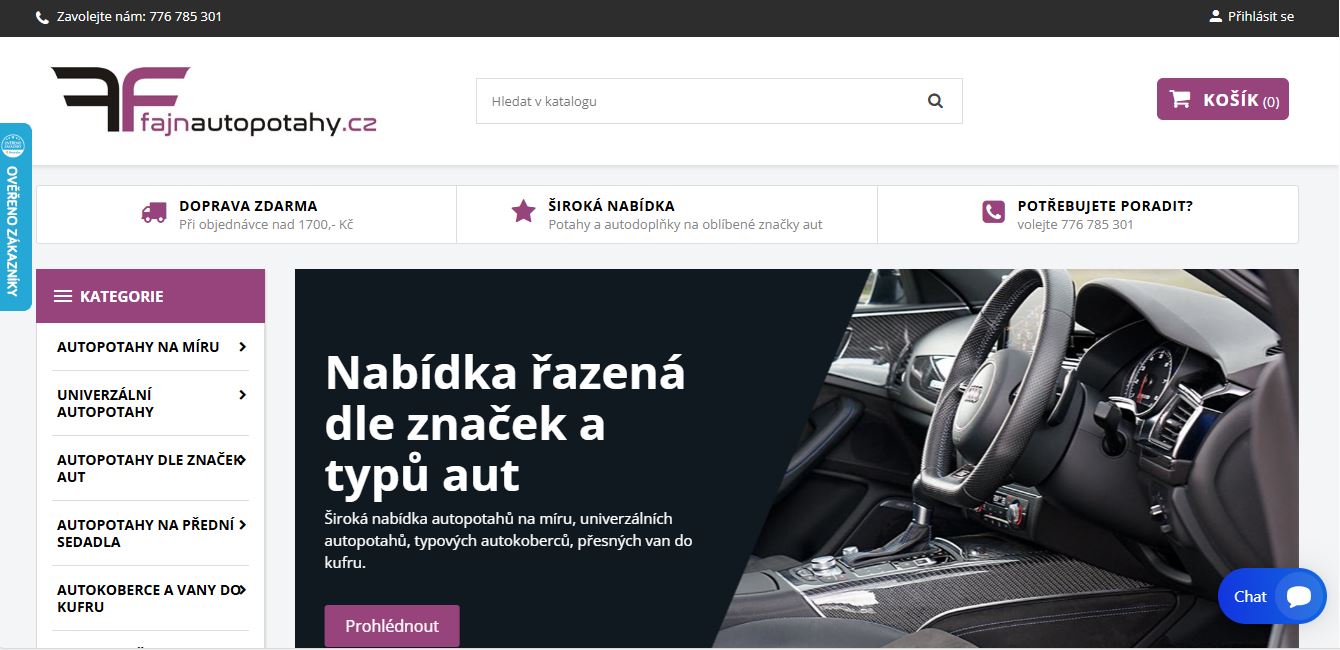Click the purple phone advice icon

[x=993, y=212]
